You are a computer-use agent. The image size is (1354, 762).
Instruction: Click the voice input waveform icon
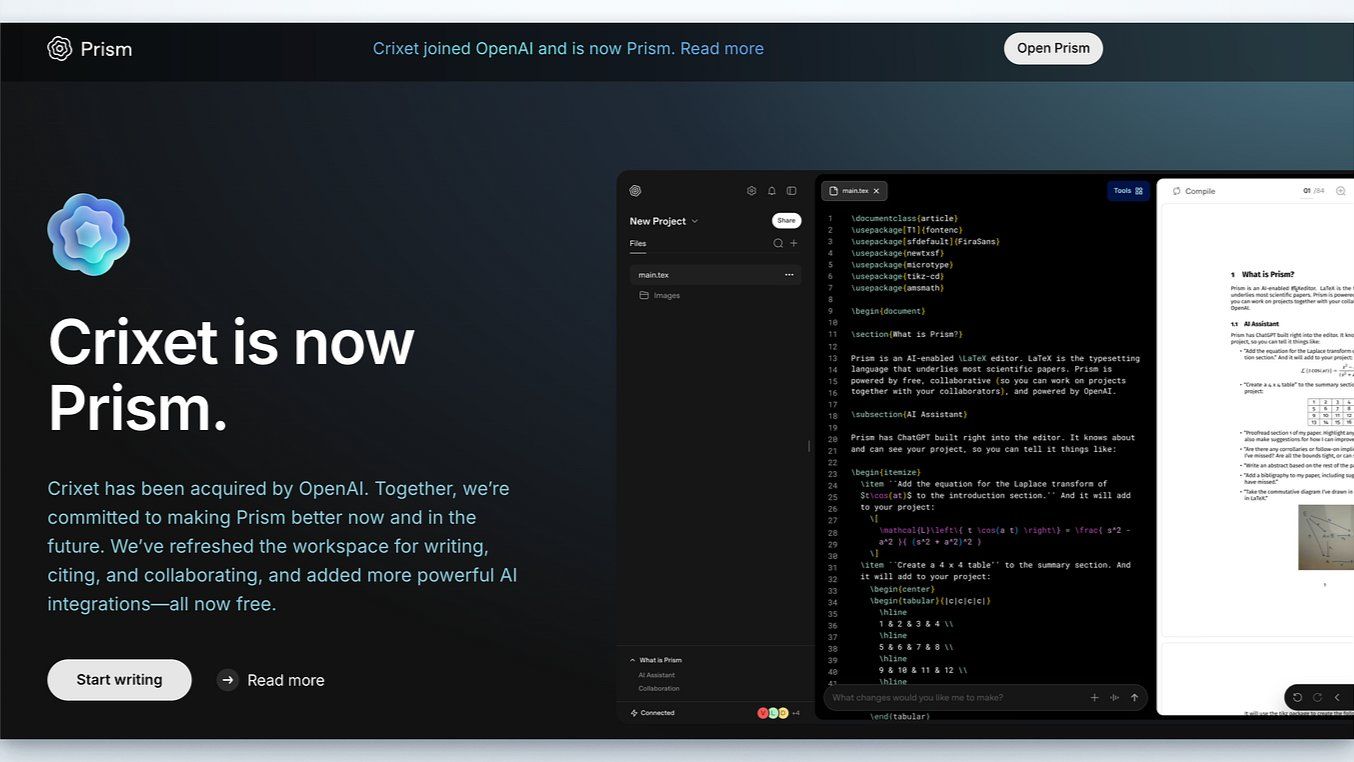[1114, 698]
